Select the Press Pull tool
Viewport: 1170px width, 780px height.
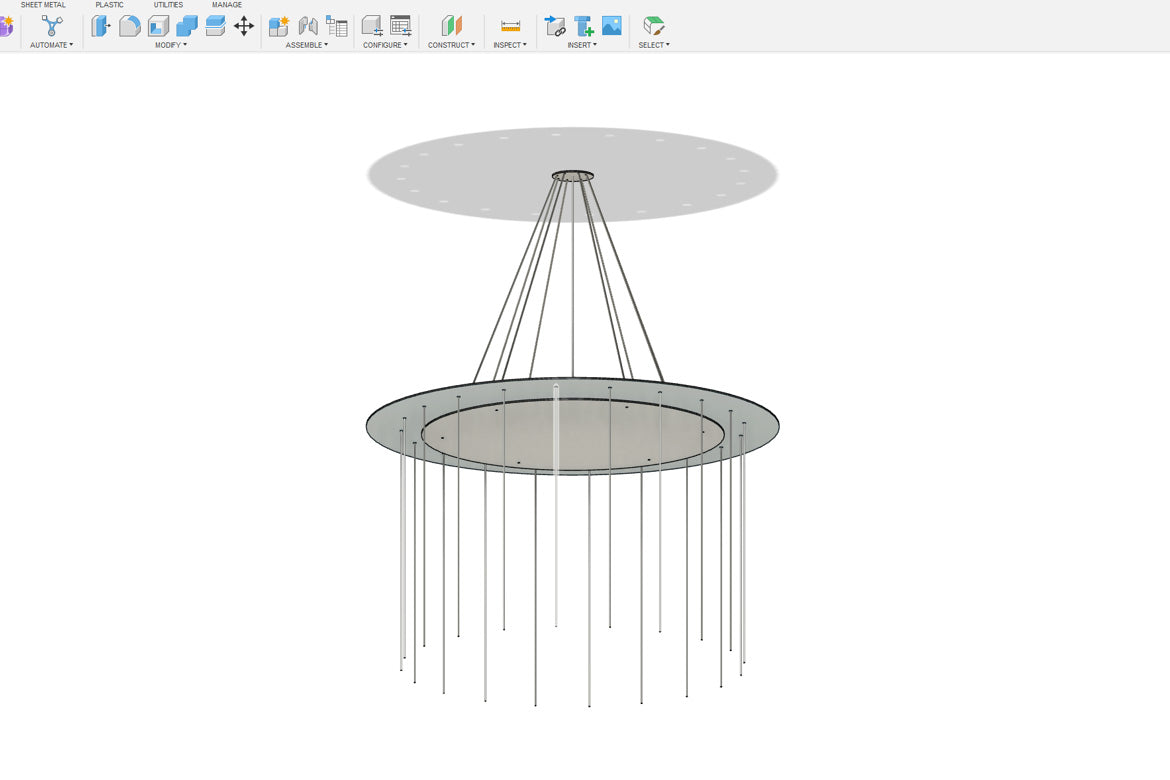point(101,26)
